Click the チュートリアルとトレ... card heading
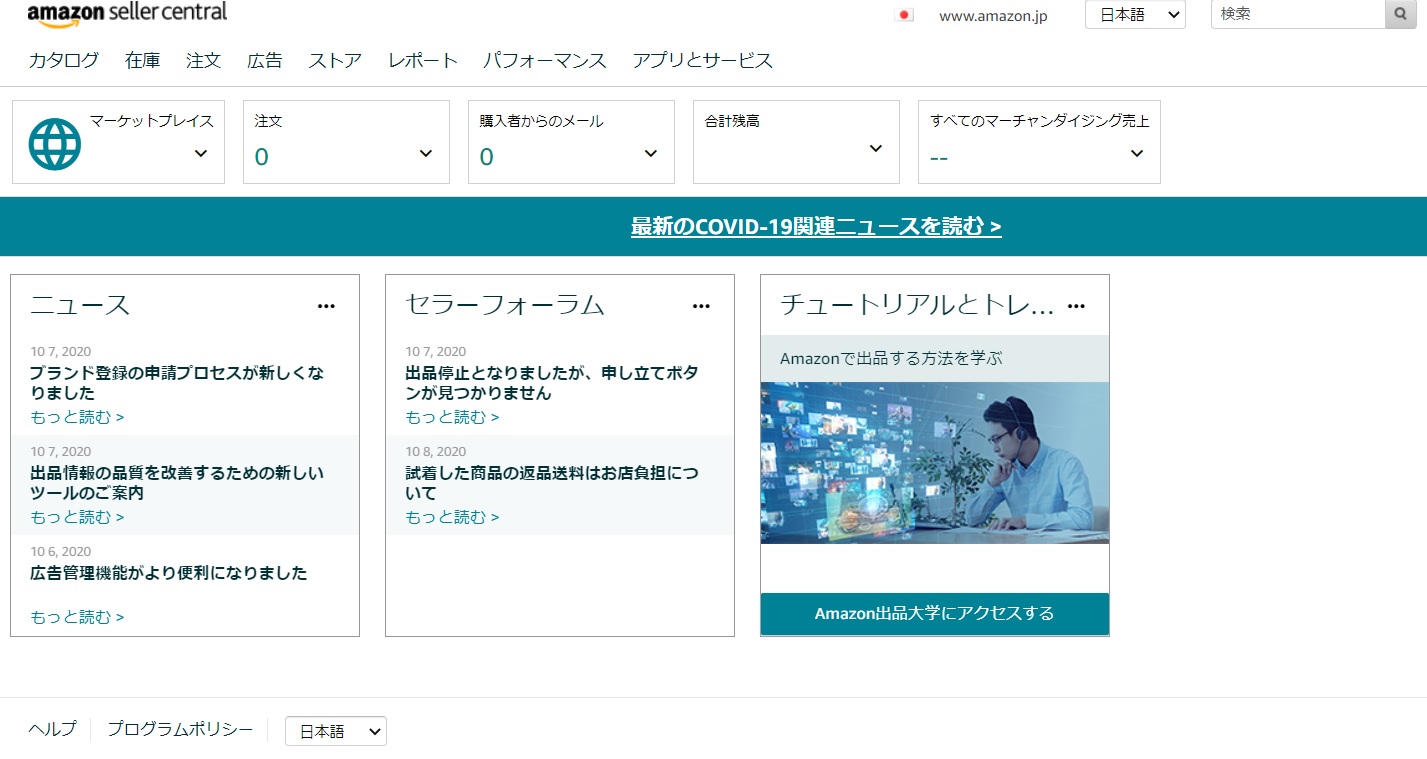1427x759 pixels. [917, 305]
